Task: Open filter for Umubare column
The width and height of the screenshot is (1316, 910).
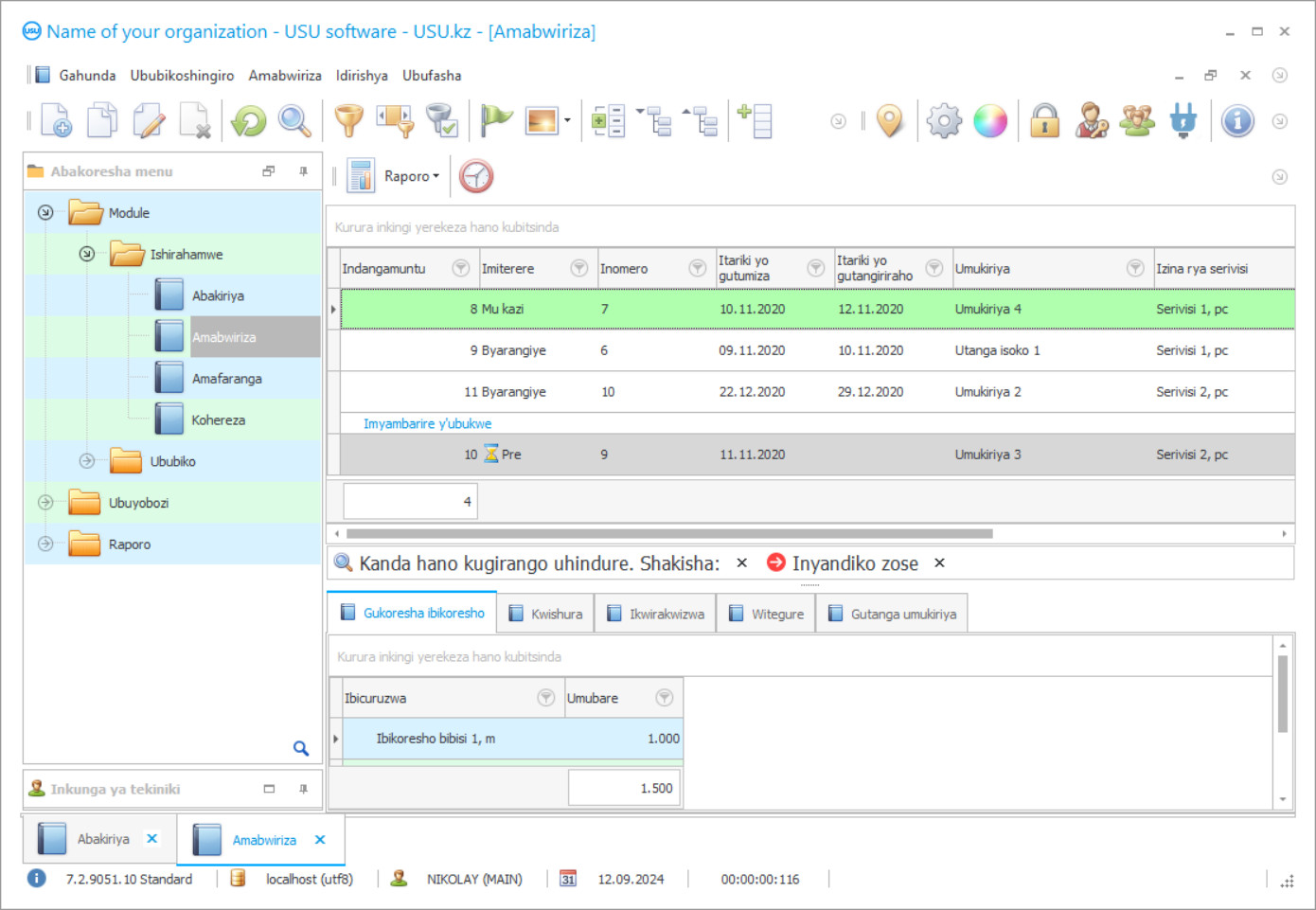Action: point(665,698)
